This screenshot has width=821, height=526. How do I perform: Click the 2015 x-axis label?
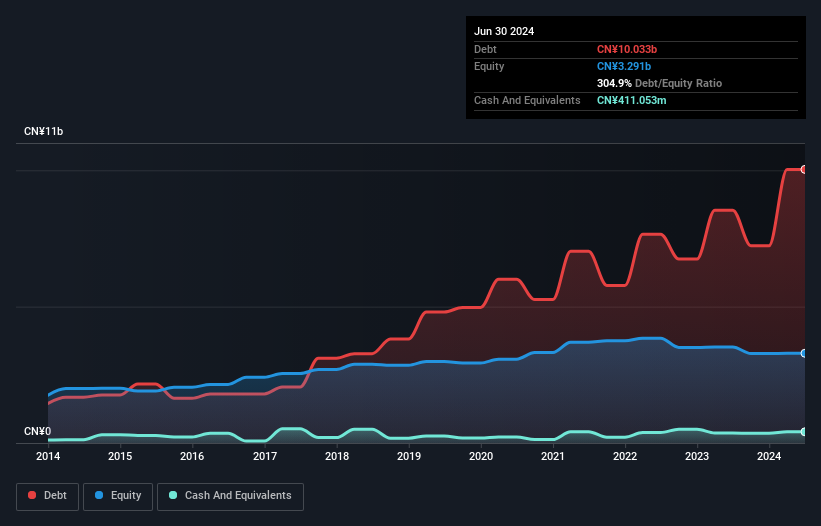click(x=120, y=456)
